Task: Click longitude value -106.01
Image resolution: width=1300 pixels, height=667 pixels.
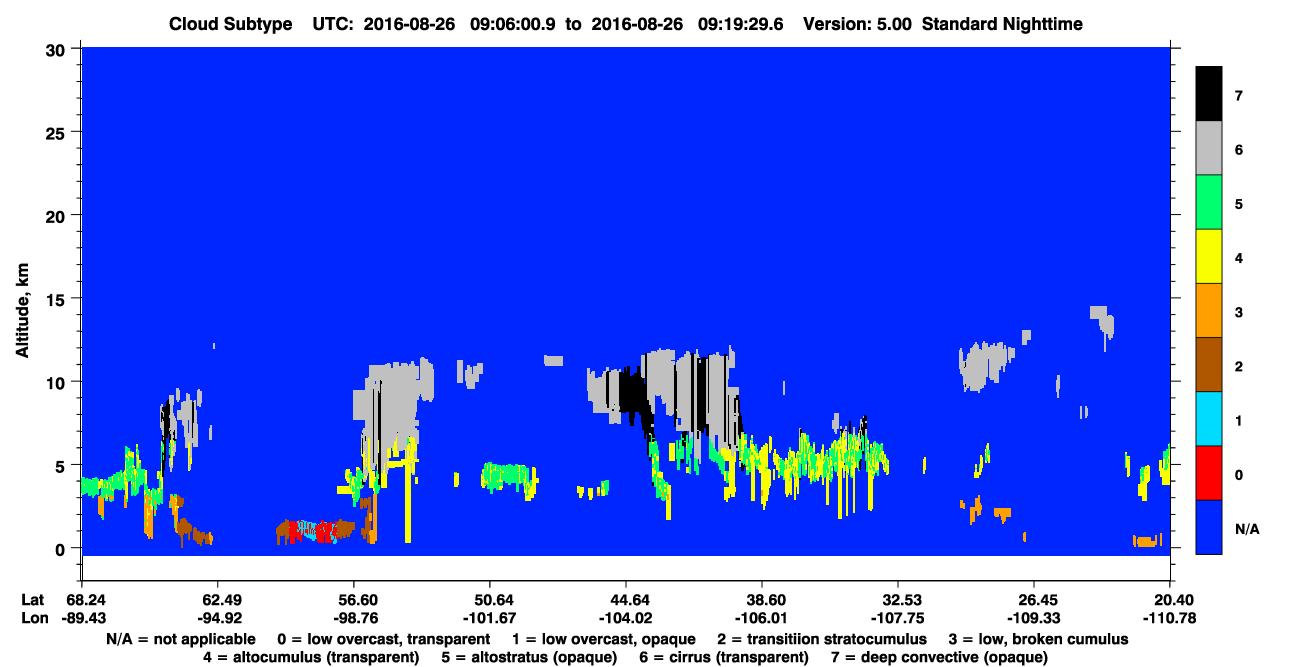Action: click(x=762, y=619)
